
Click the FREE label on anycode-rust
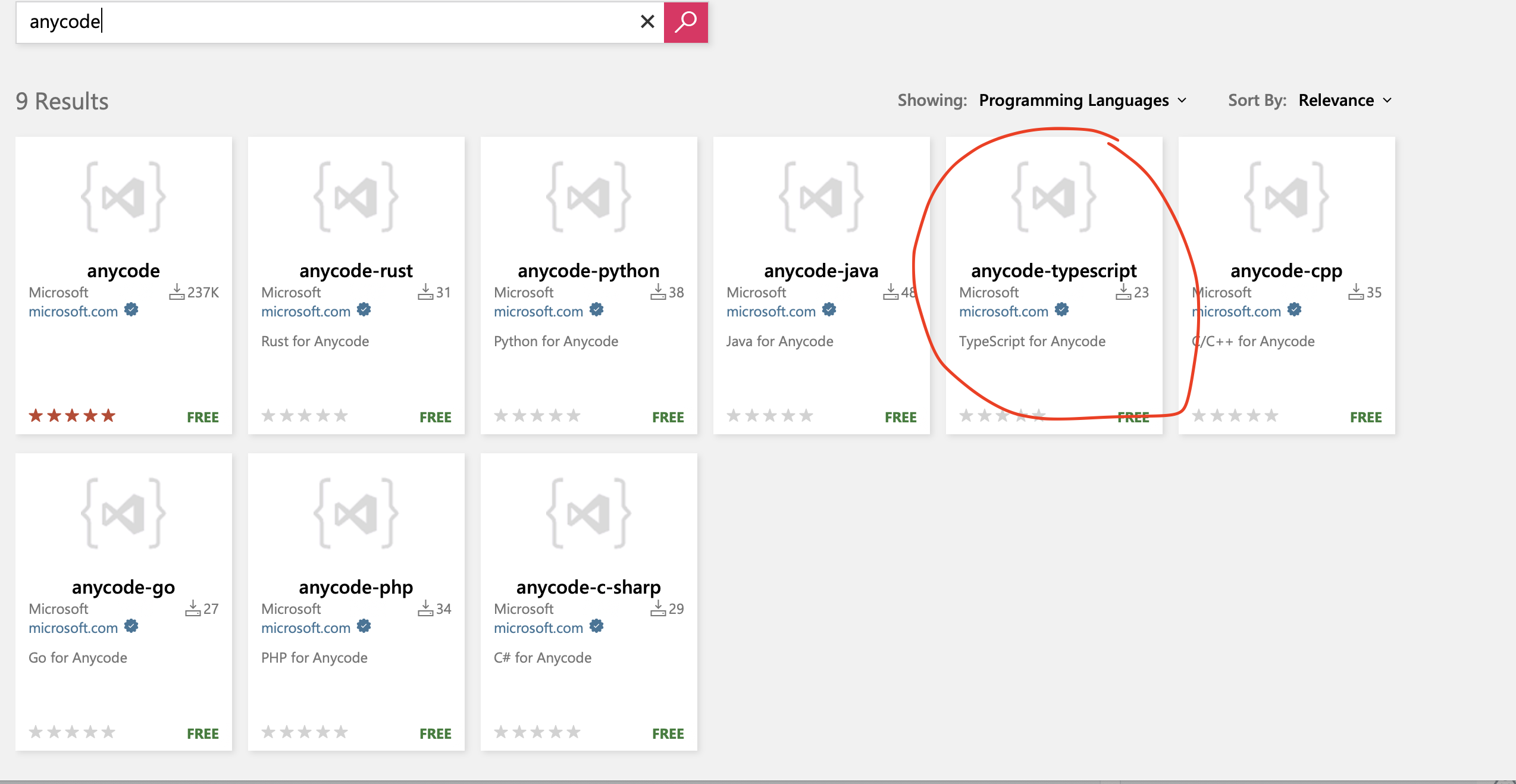(x=436, y=416)
